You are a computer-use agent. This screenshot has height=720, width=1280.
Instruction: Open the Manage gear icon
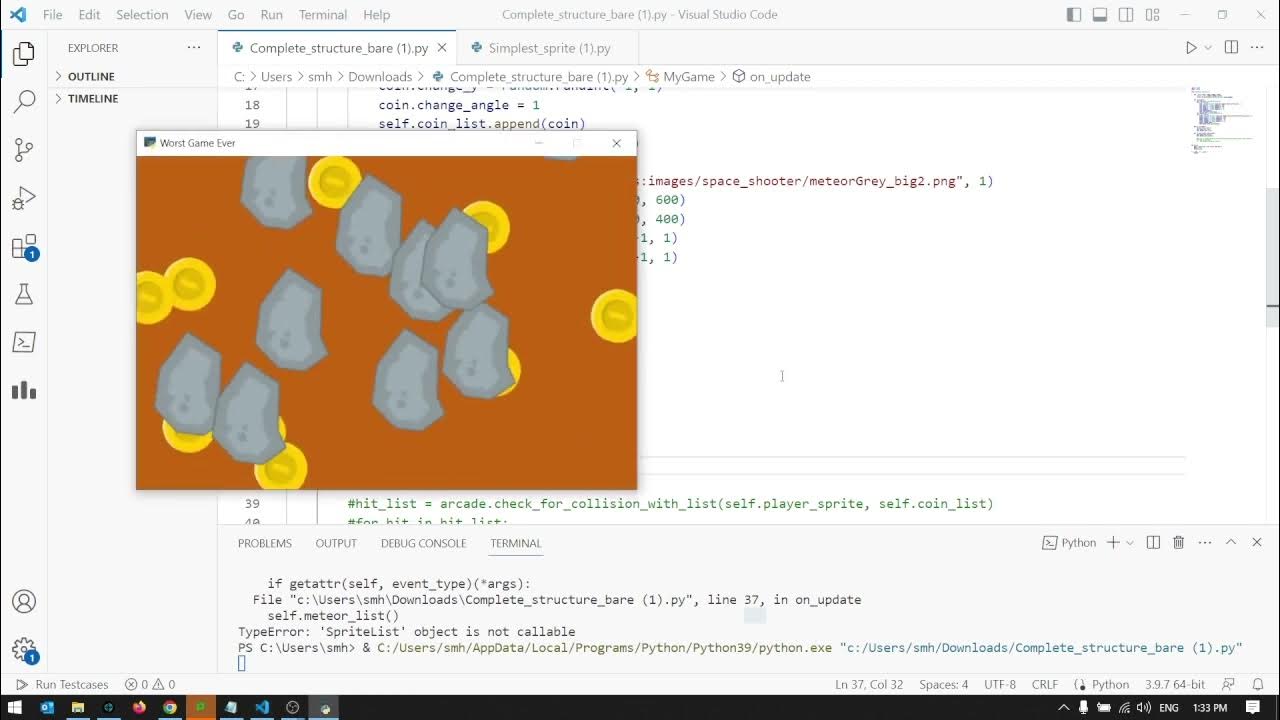[x=24, y=650]
